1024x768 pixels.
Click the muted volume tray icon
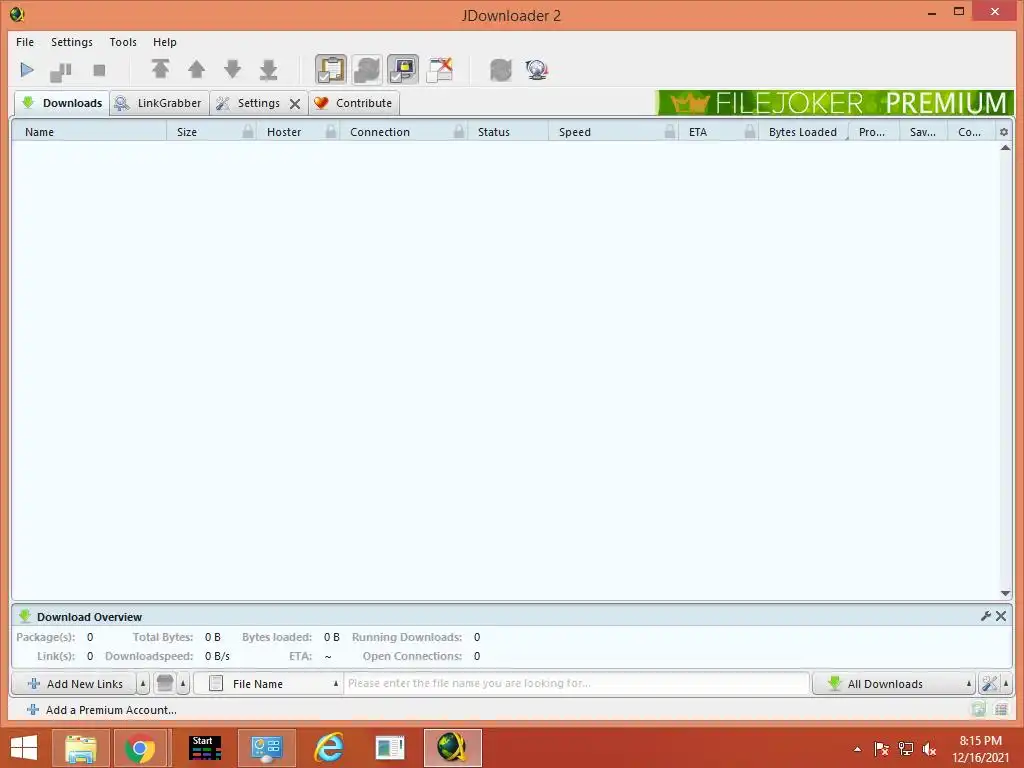click(929, 749)
